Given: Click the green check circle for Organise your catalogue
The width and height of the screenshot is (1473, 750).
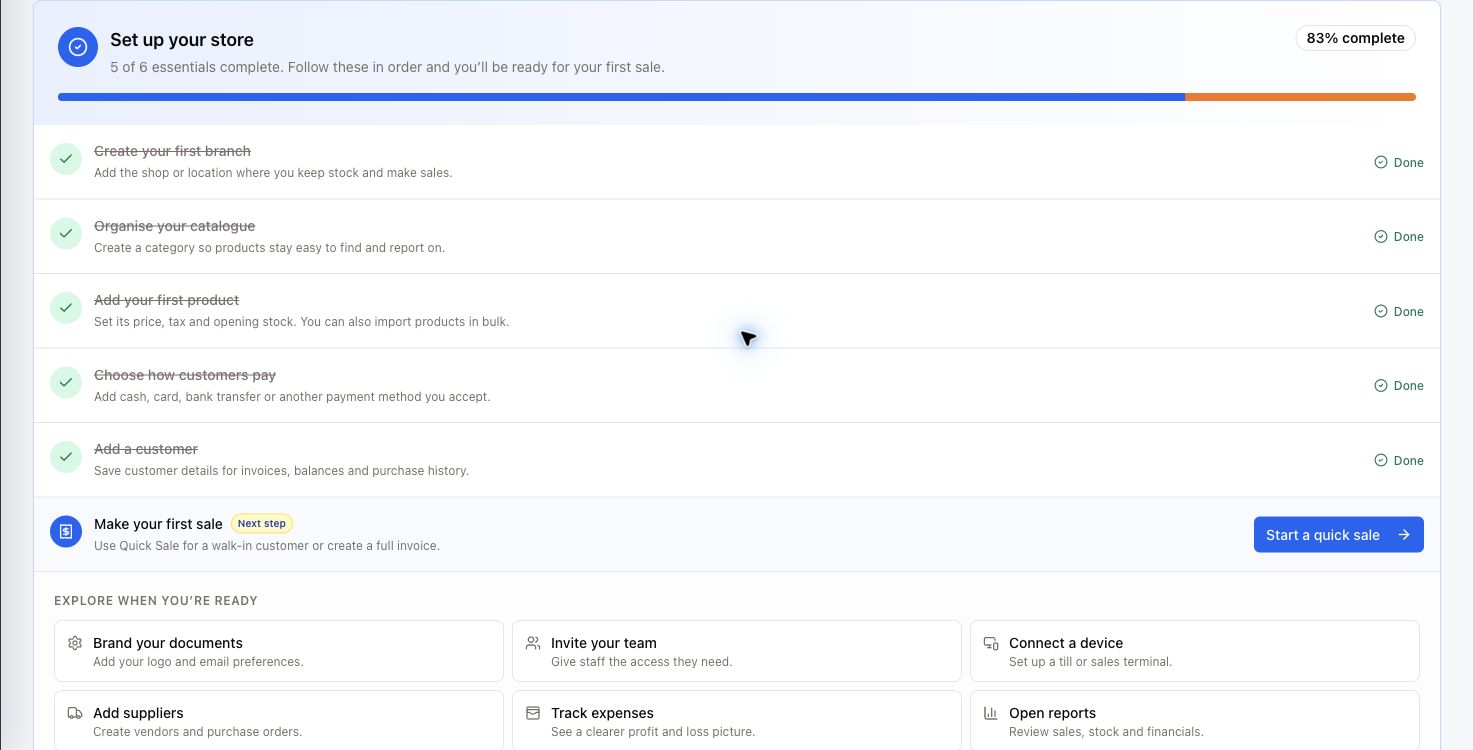Looking at the screenshot, I should (x=66, y=234).
